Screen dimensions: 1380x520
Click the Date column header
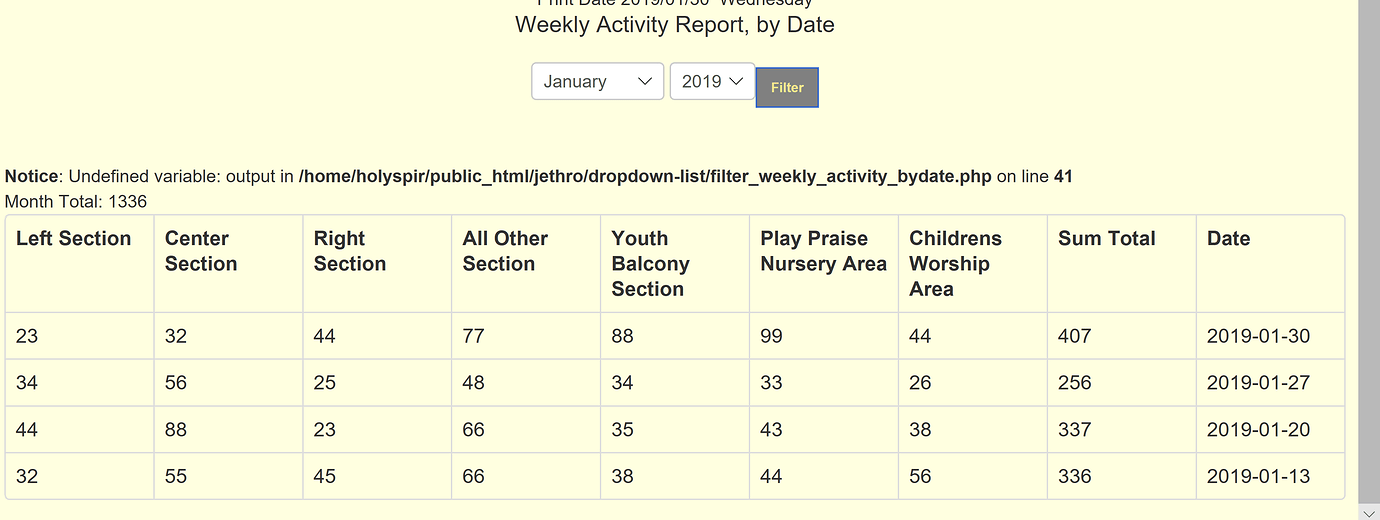pyautogui.click(x=1228, y=239)
